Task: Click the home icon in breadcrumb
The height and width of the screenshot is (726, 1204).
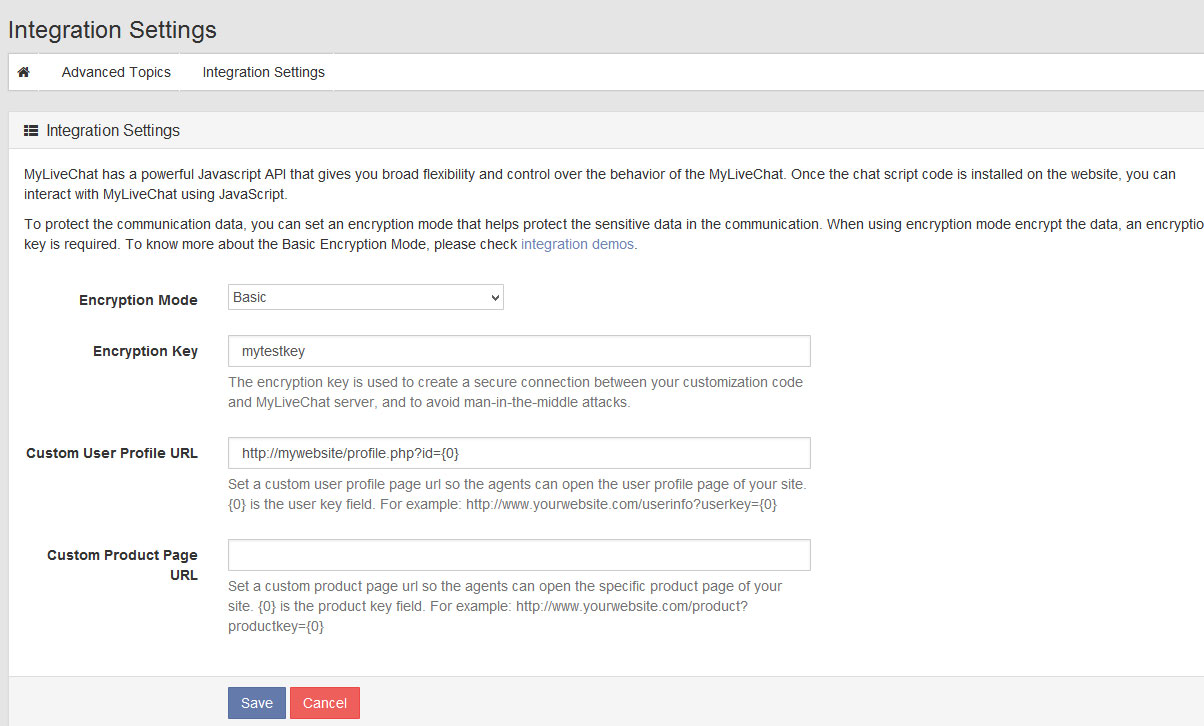Action: point(24,72)
